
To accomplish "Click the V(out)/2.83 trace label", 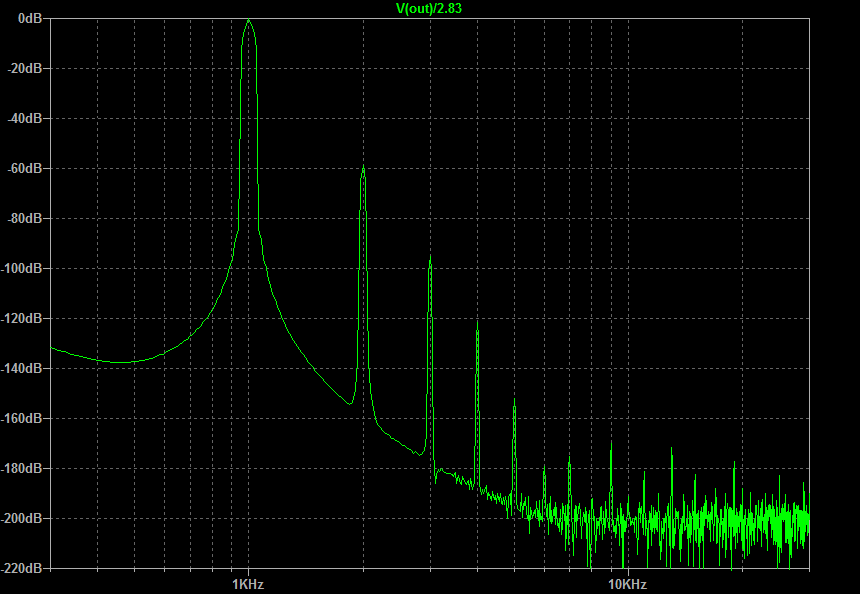I will (x=429, y=8).
